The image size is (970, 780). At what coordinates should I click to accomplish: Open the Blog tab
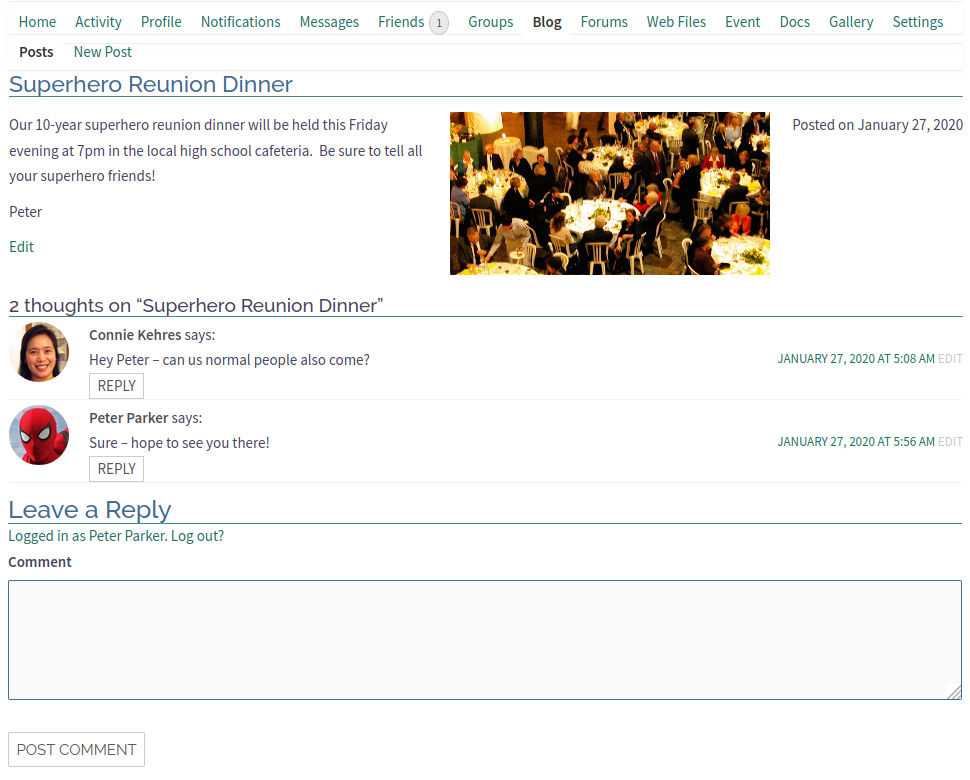[547, 22]
